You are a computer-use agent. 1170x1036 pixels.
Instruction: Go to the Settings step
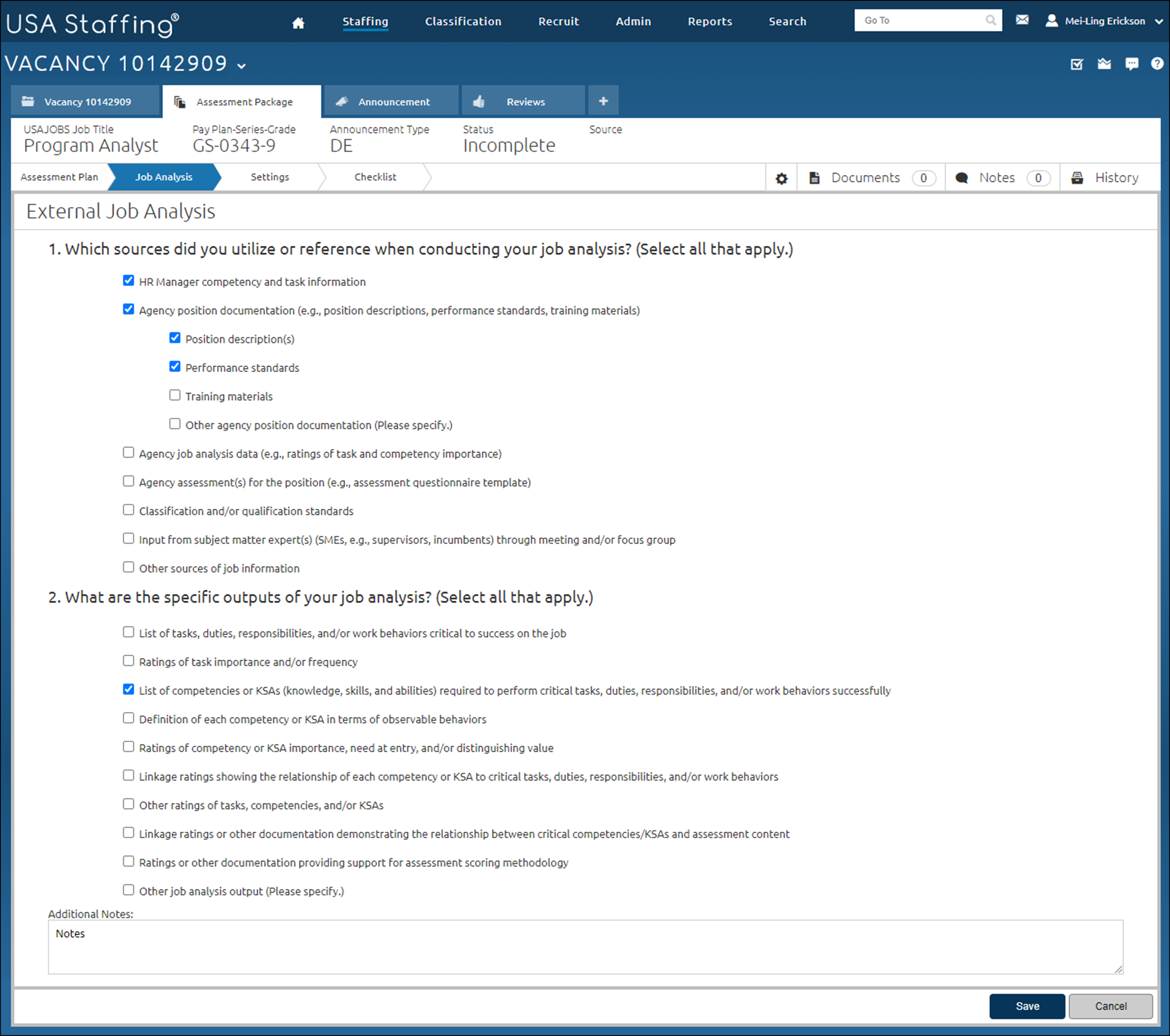coord(270,177)
